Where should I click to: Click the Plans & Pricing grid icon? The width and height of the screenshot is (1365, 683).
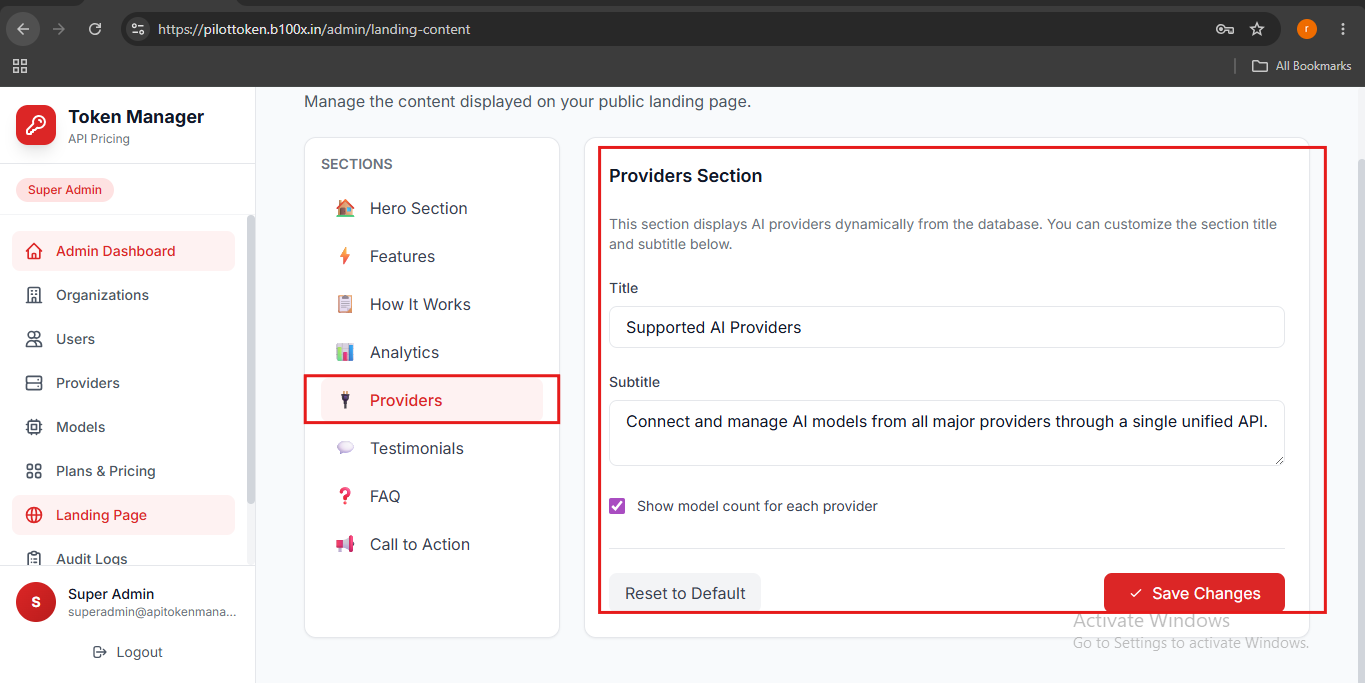point(34,471)
